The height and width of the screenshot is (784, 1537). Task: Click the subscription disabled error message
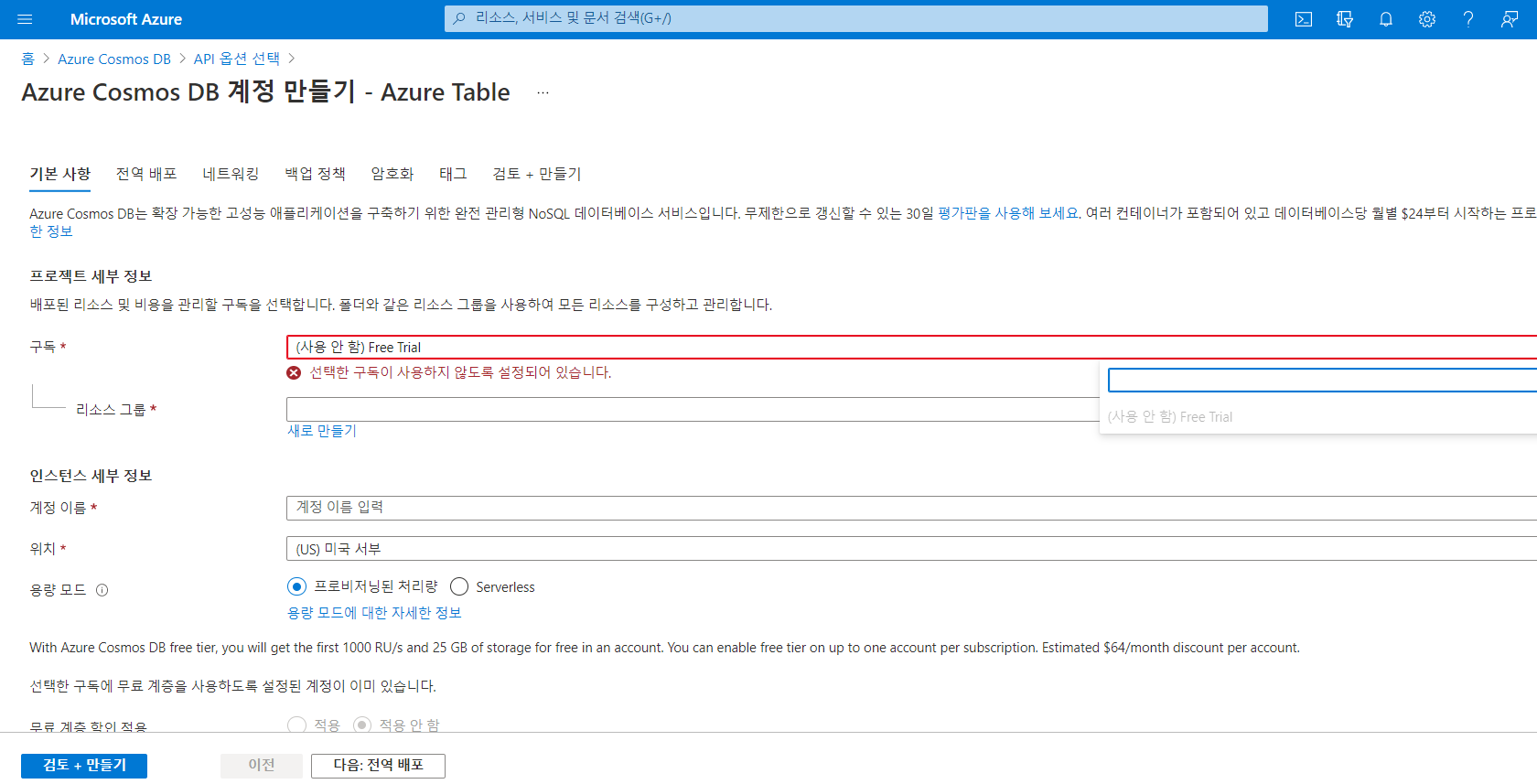click(460, 373)
